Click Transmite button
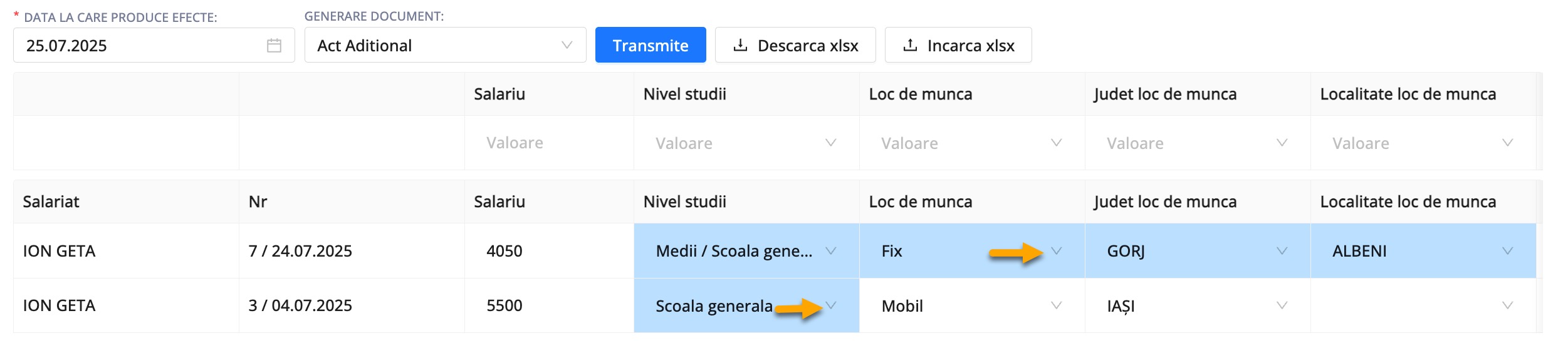Screen dimensions: 1568x348 651,45
